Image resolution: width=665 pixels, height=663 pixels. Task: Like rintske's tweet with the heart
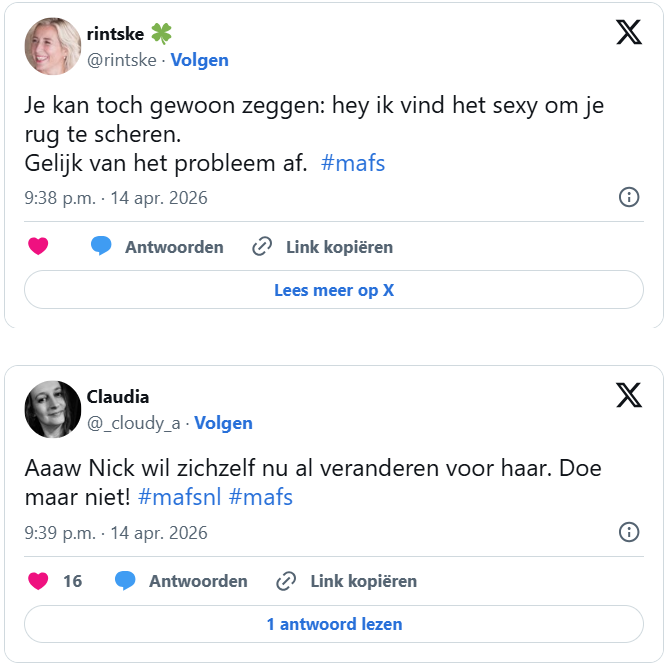click(38, 246)
